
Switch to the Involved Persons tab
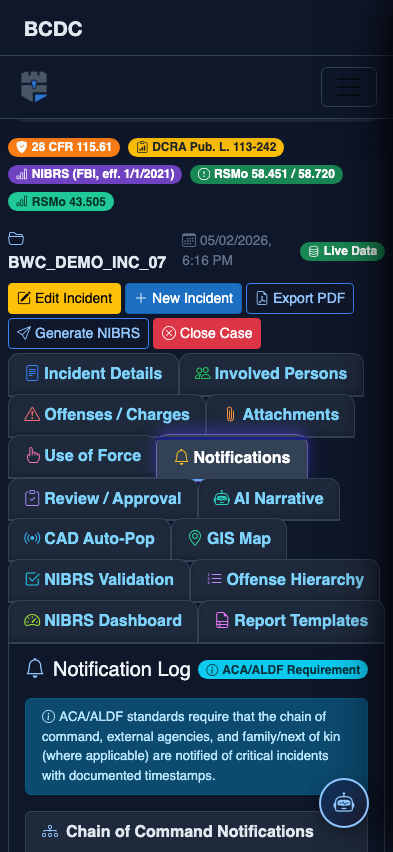pos(271,374)
